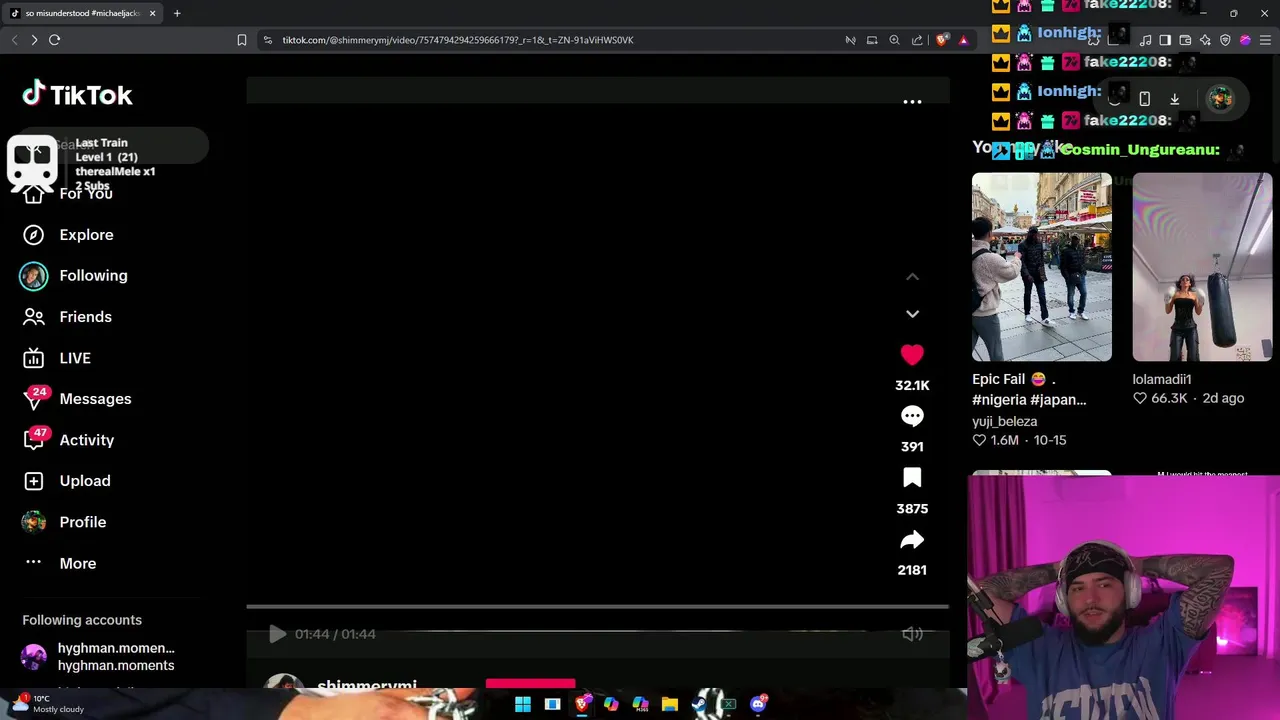Open the Explore page
Screen dimensions: 1280x720
68,235
